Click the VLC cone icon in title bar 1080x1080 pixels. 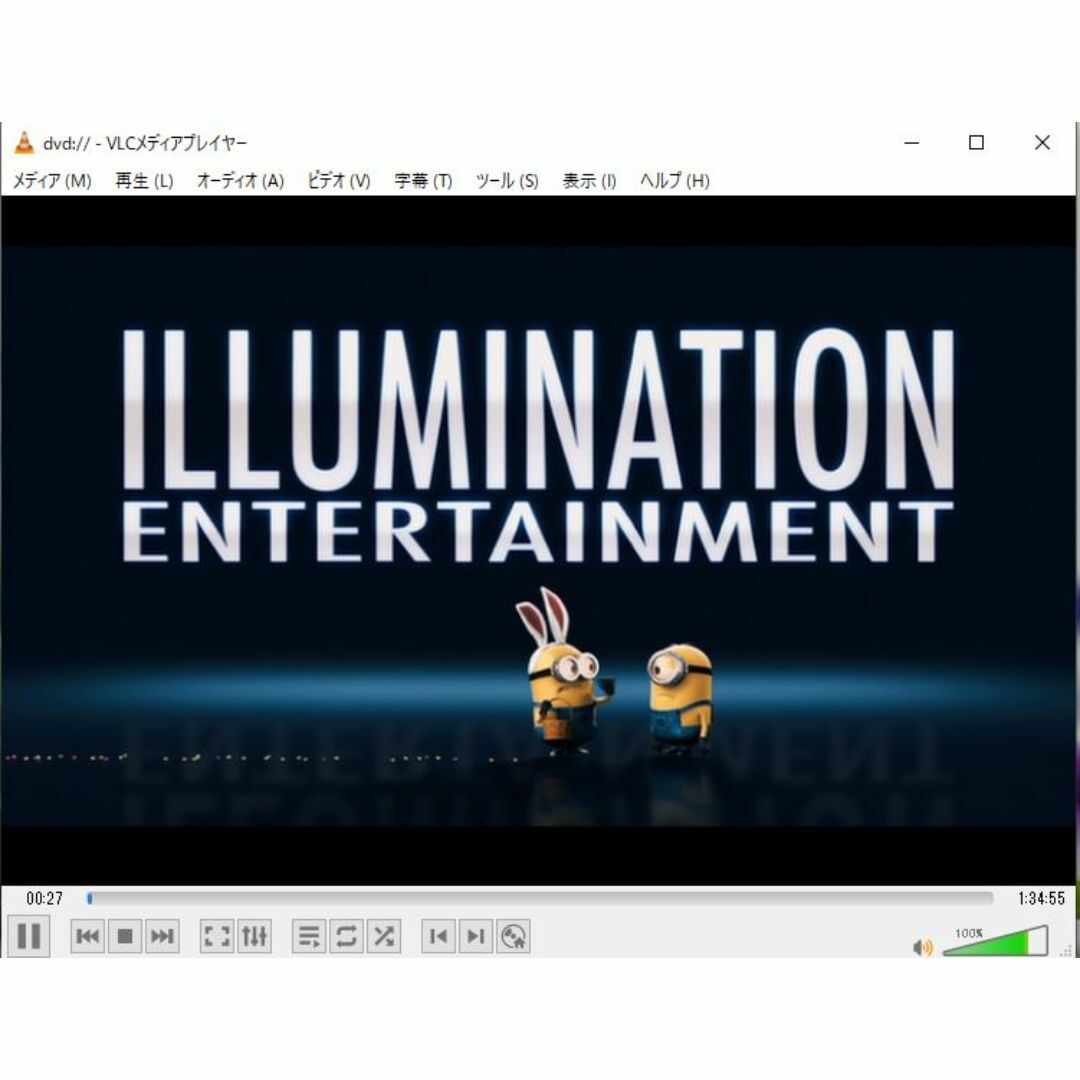(x=24, y=142)
